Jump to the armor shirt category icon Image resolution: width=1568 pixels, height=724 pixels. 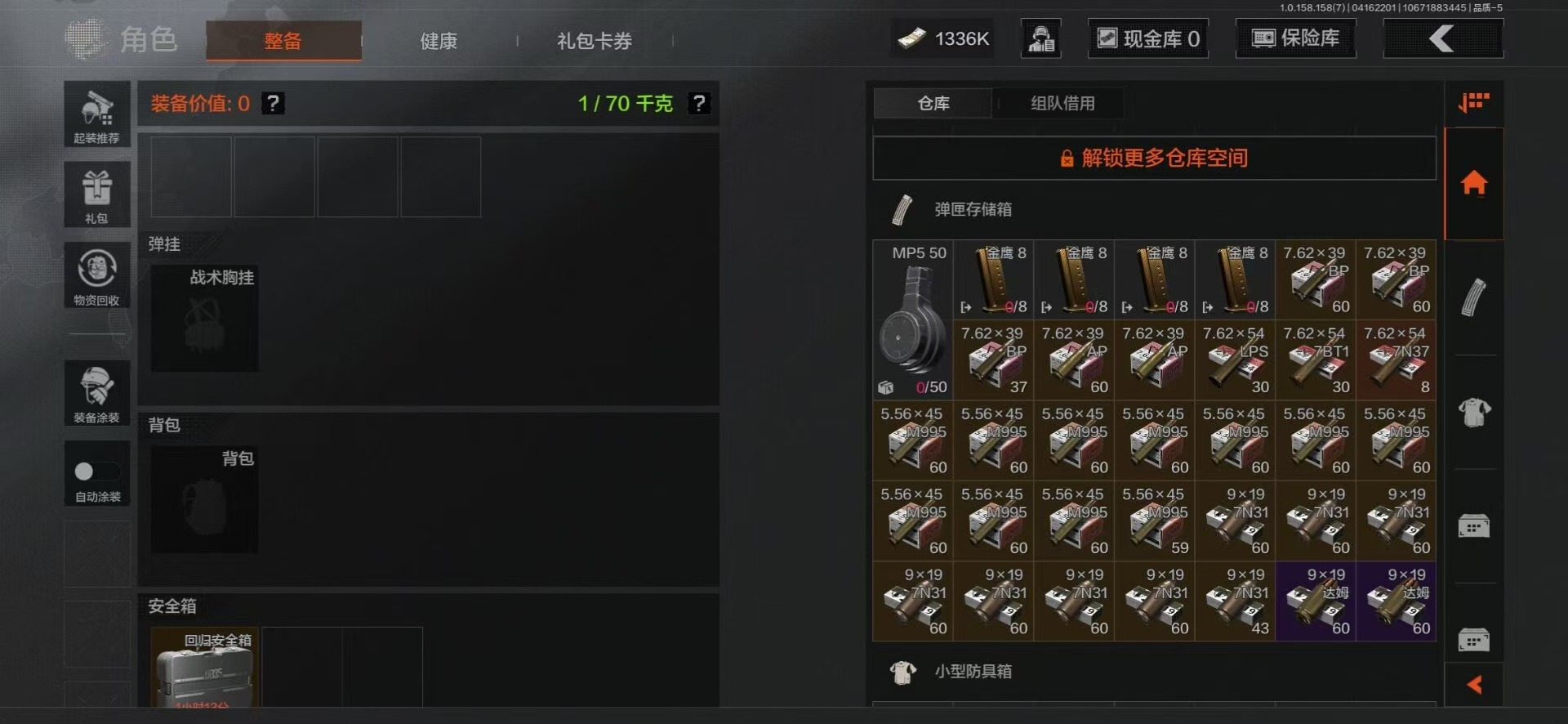pos(1474,412)
